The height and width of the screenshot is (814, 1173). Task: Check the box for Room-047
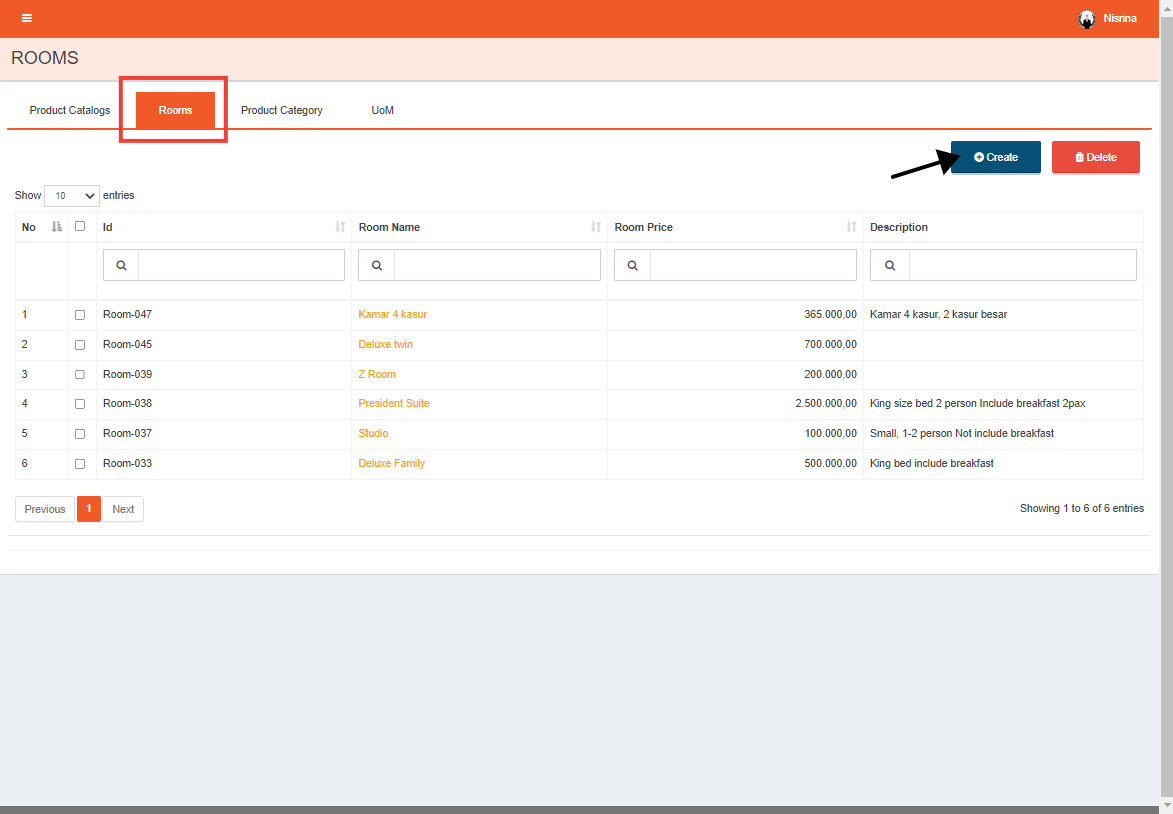[x=80, y=315]
